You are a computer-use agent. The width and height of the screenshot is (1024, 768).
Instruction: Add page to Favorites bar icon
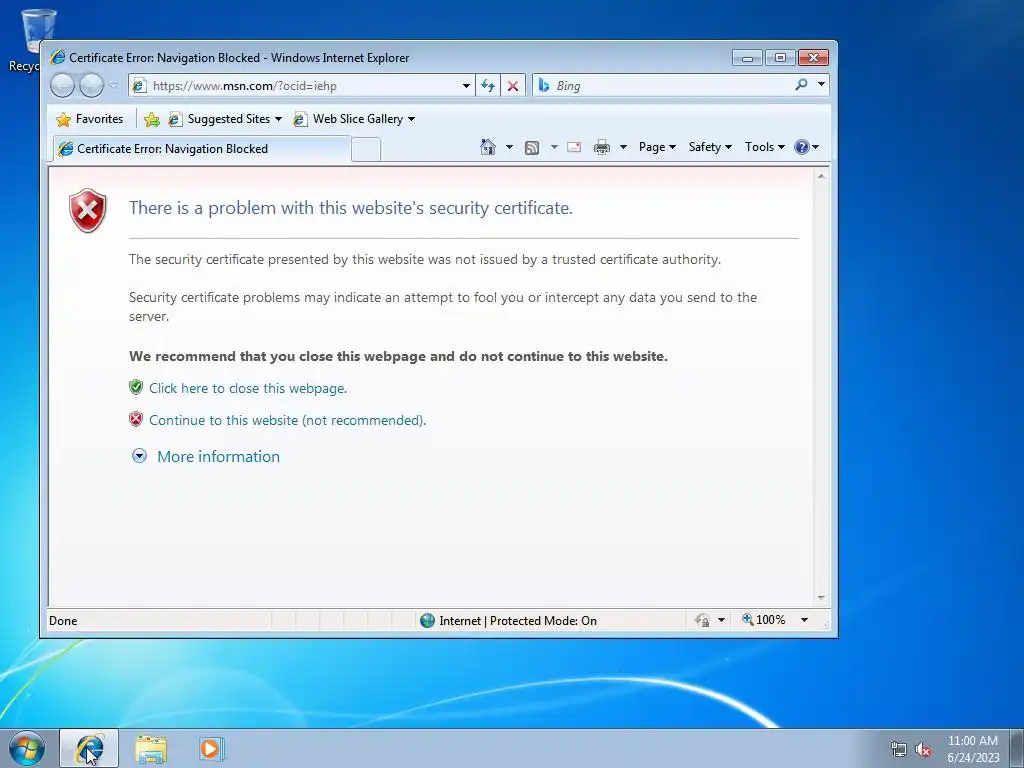pos(152,119)
